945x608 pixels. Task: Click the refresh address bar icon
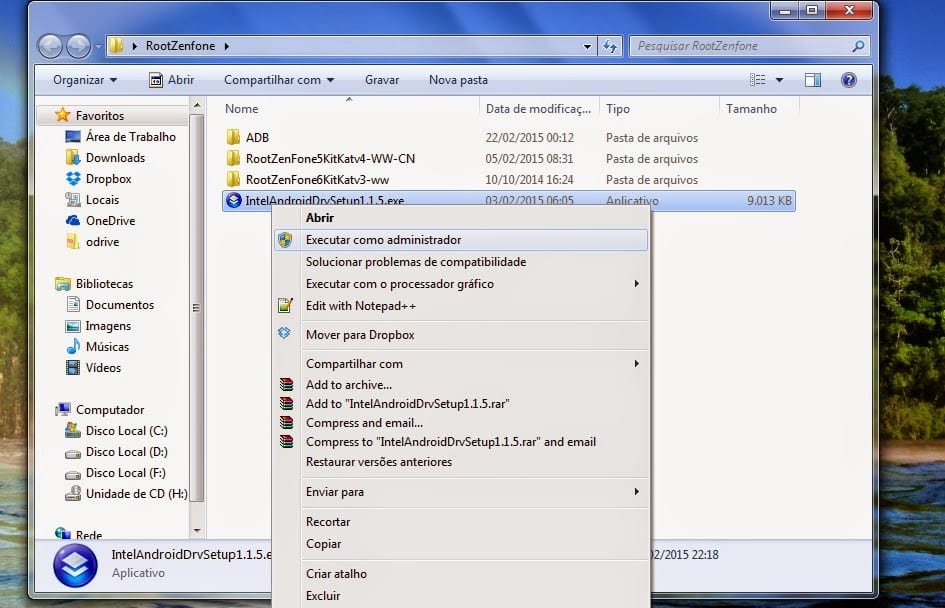point(610,46)
